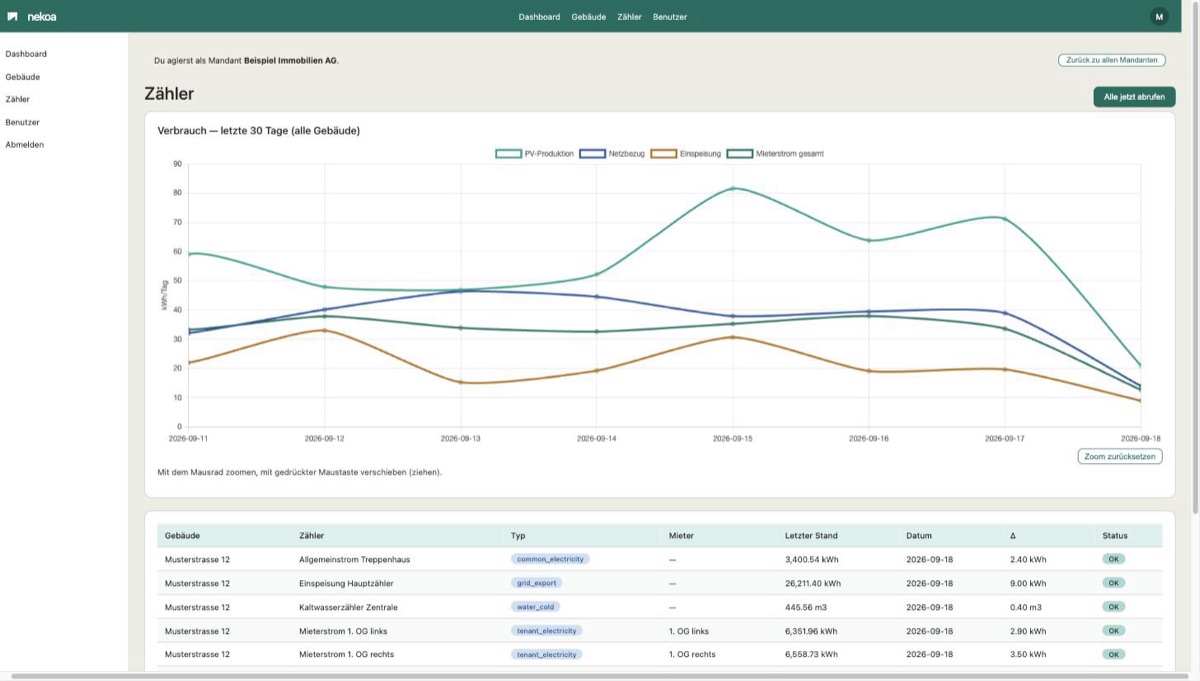Click the common_electricity type badge
This screenshot has height=681, width=1200.
tap(550, 559)
